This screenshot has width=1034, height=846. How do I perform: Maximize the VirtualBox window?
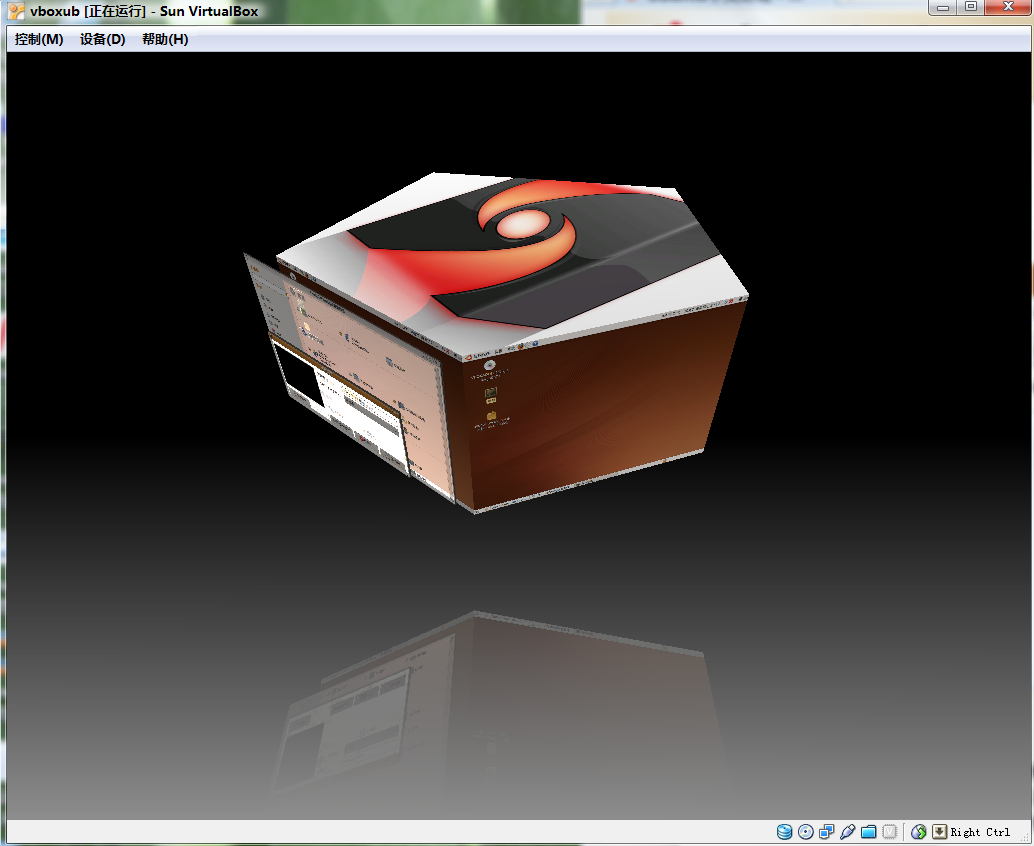pos(971,7)
